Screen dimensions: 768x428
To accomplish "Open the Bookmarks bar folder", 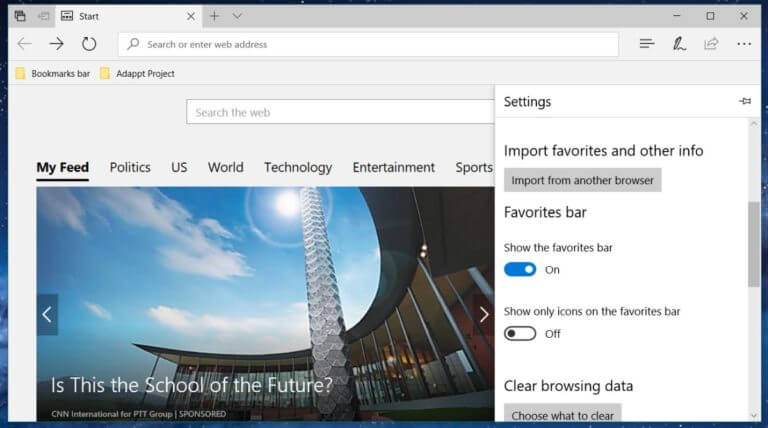I will (x=53, y=73).
